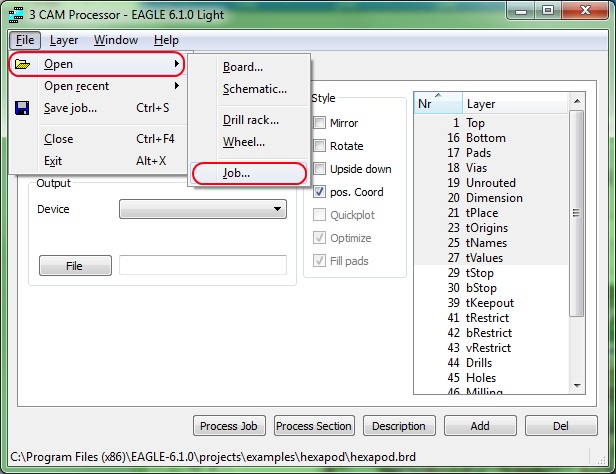
Task: Uncheck the pos. Coord checkbox
Action: pos(319,192)
